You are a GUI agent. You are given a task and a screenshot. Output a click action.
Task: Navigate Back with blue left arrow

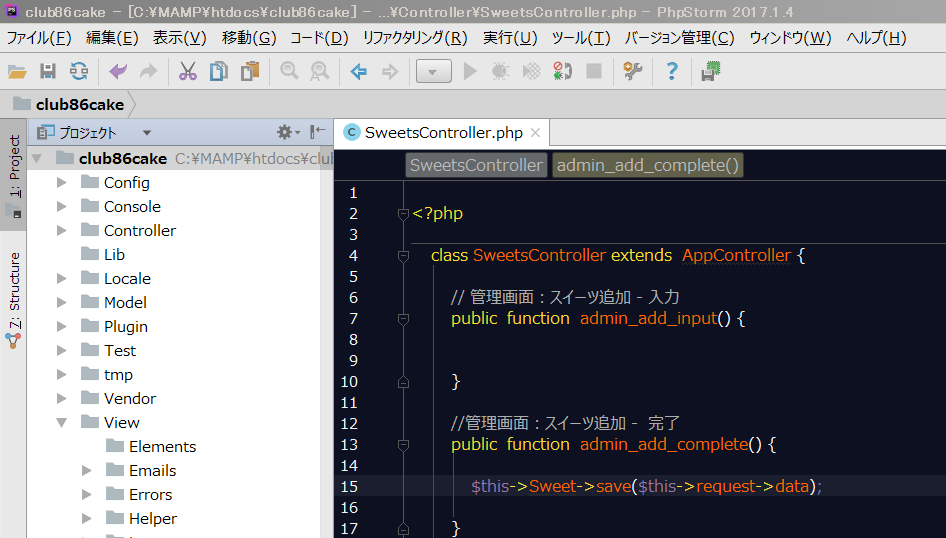coord(359,72)
